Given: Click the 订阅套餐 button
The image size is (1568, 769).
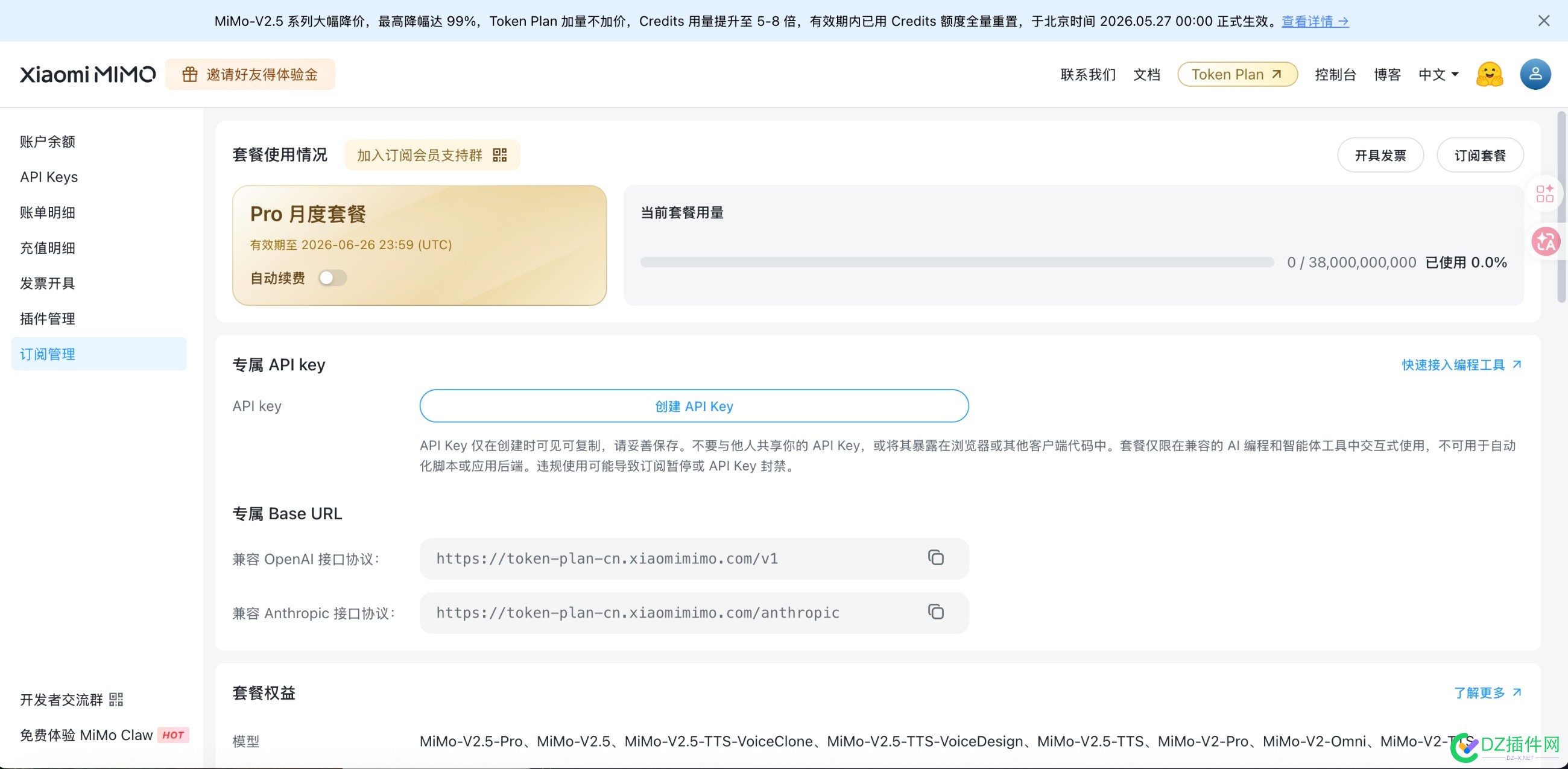Looking at the screenshot, I should tap(1480, 155).
